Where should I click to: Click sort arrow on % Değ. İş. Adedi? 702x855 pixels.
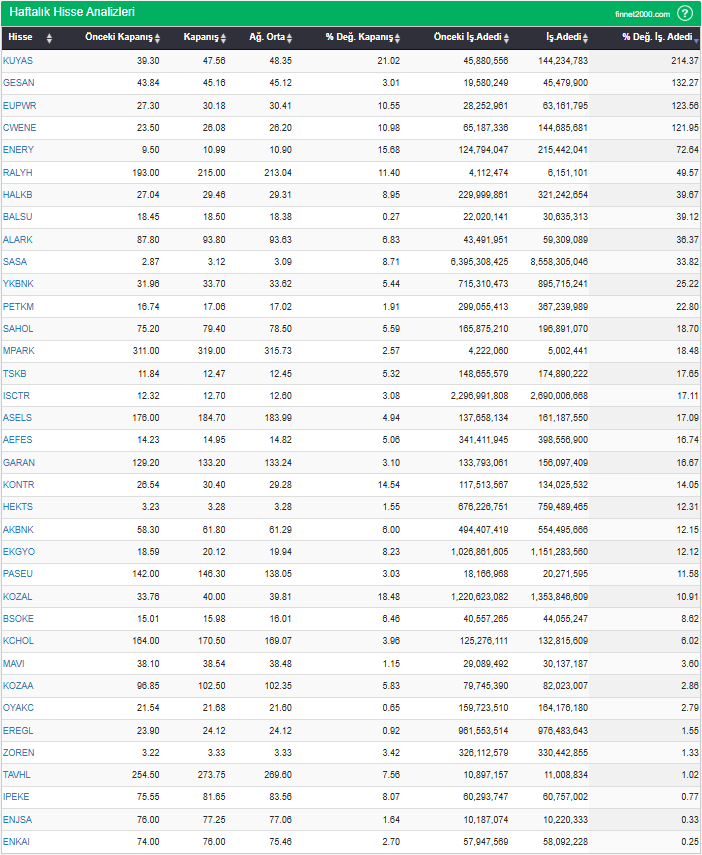696,38
